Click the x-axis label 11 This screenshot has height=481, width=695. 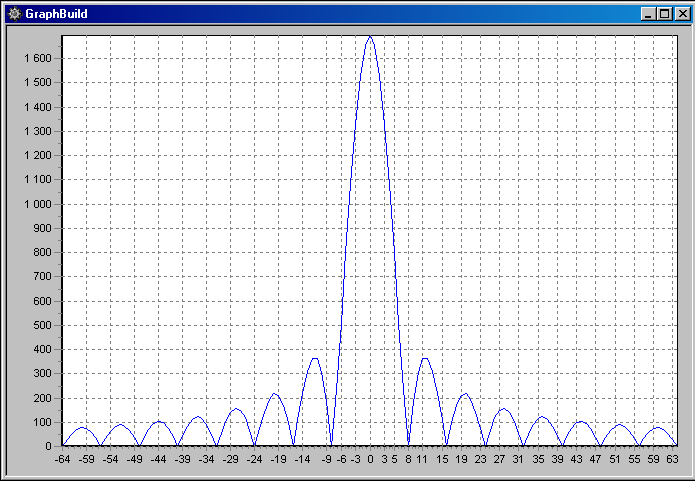(423, 459)
